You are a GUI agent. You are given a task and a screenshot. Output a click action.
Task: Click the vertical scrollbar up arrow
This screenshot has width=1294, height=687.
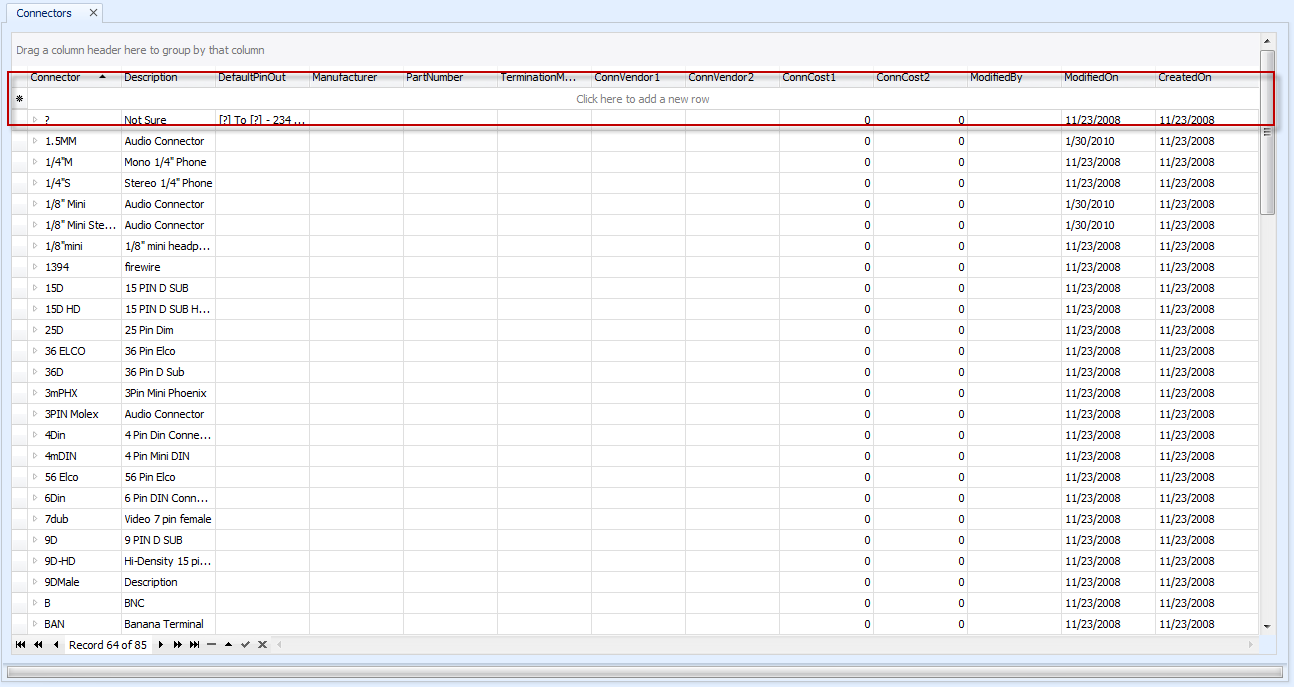point(1267,42)
